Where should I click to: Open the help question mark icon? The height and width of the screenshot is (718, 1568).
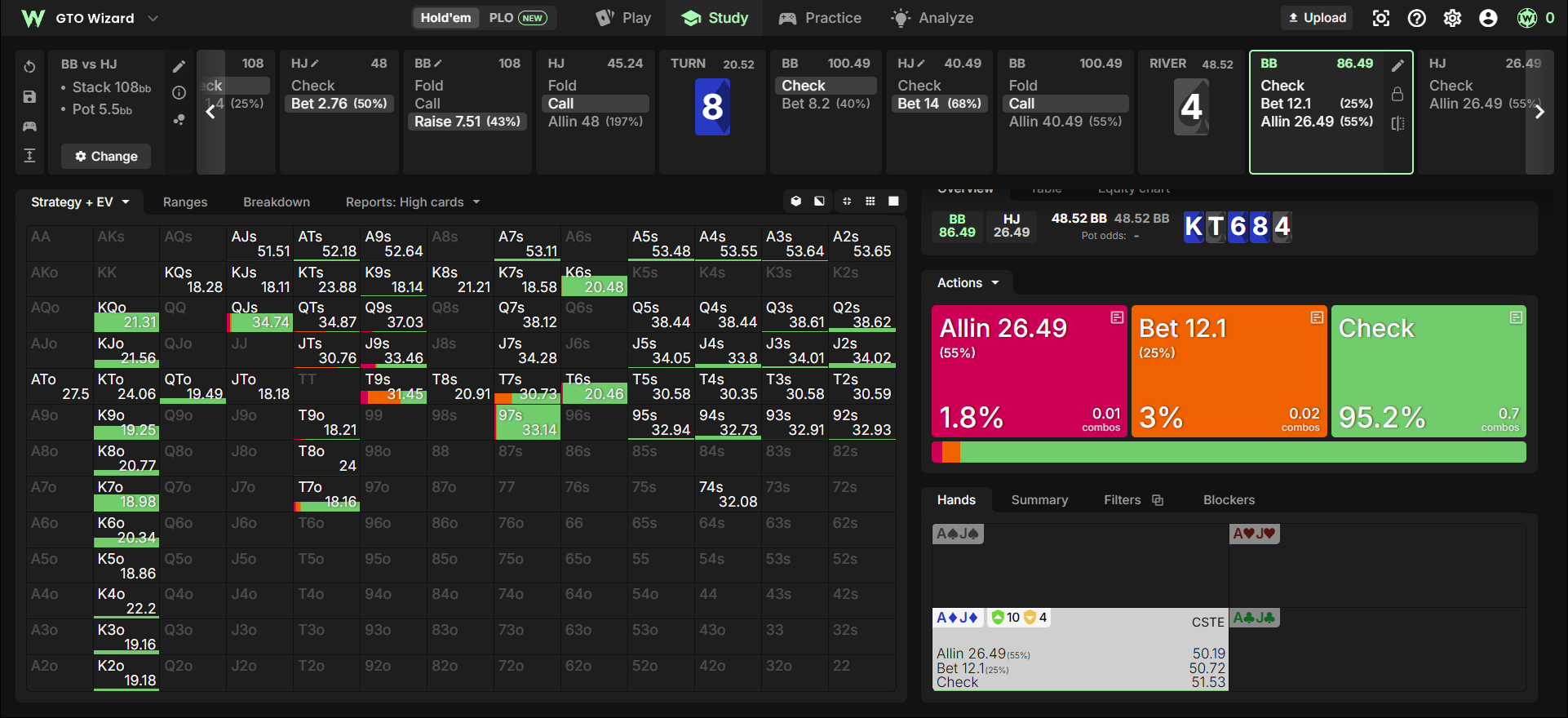coord(1417,18)
